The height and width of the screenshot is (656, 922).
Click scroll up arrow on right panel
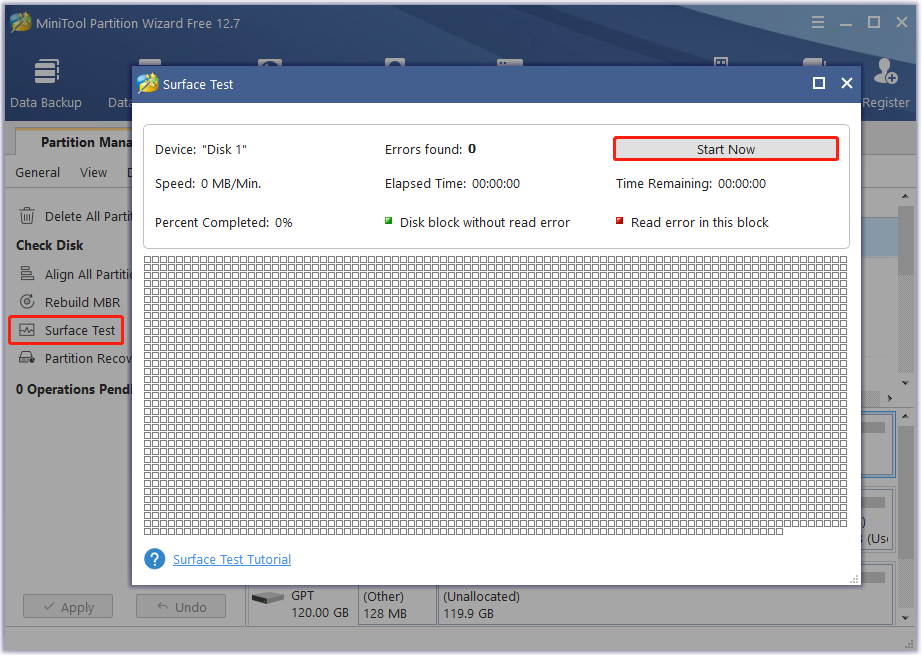click(x=906, y=196)
